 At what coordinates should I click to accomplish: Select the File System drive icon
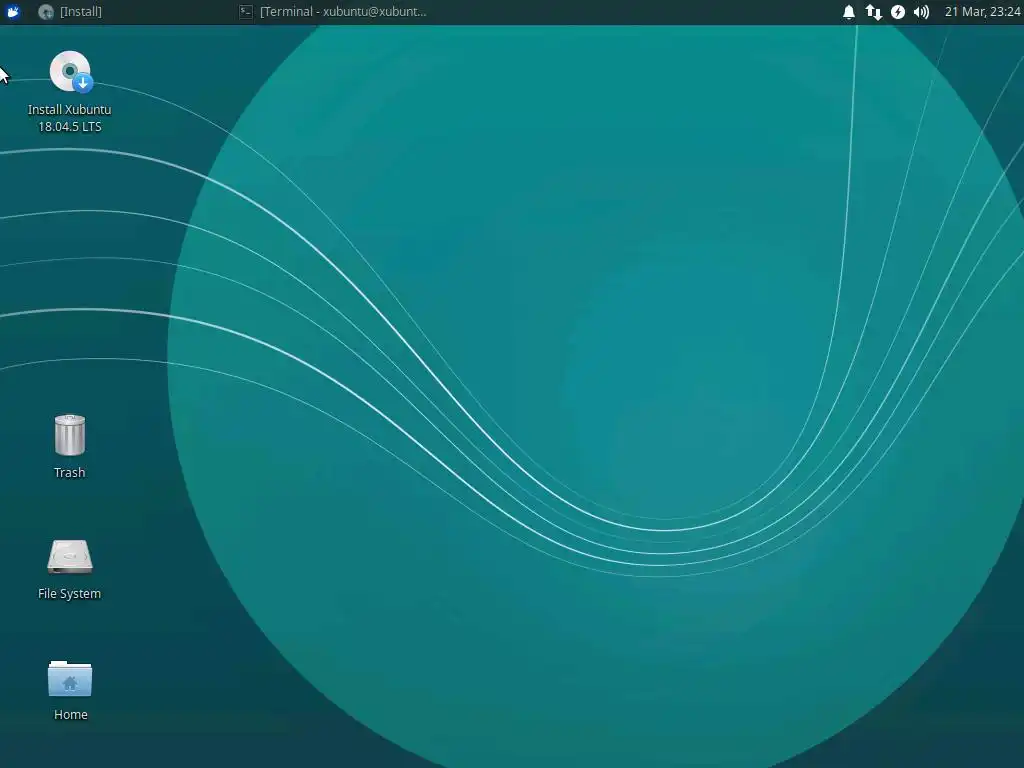70,557
